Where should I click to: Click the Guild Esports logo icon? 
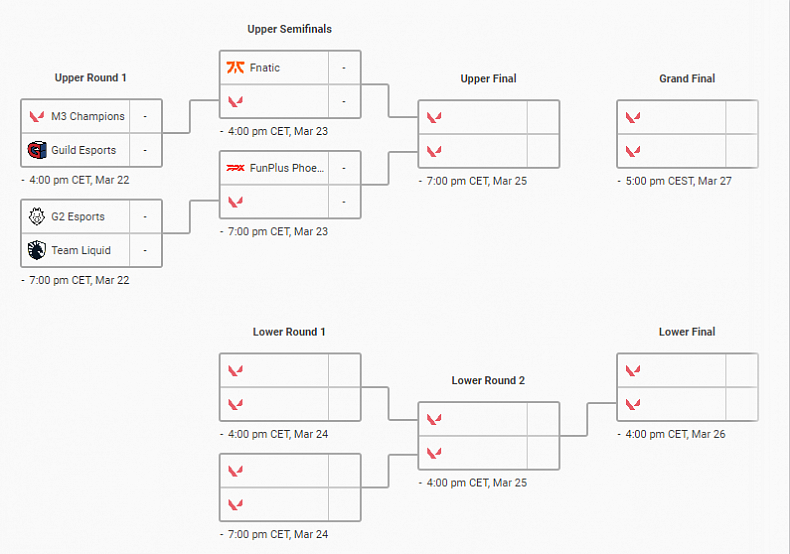(x=37, y=150)
